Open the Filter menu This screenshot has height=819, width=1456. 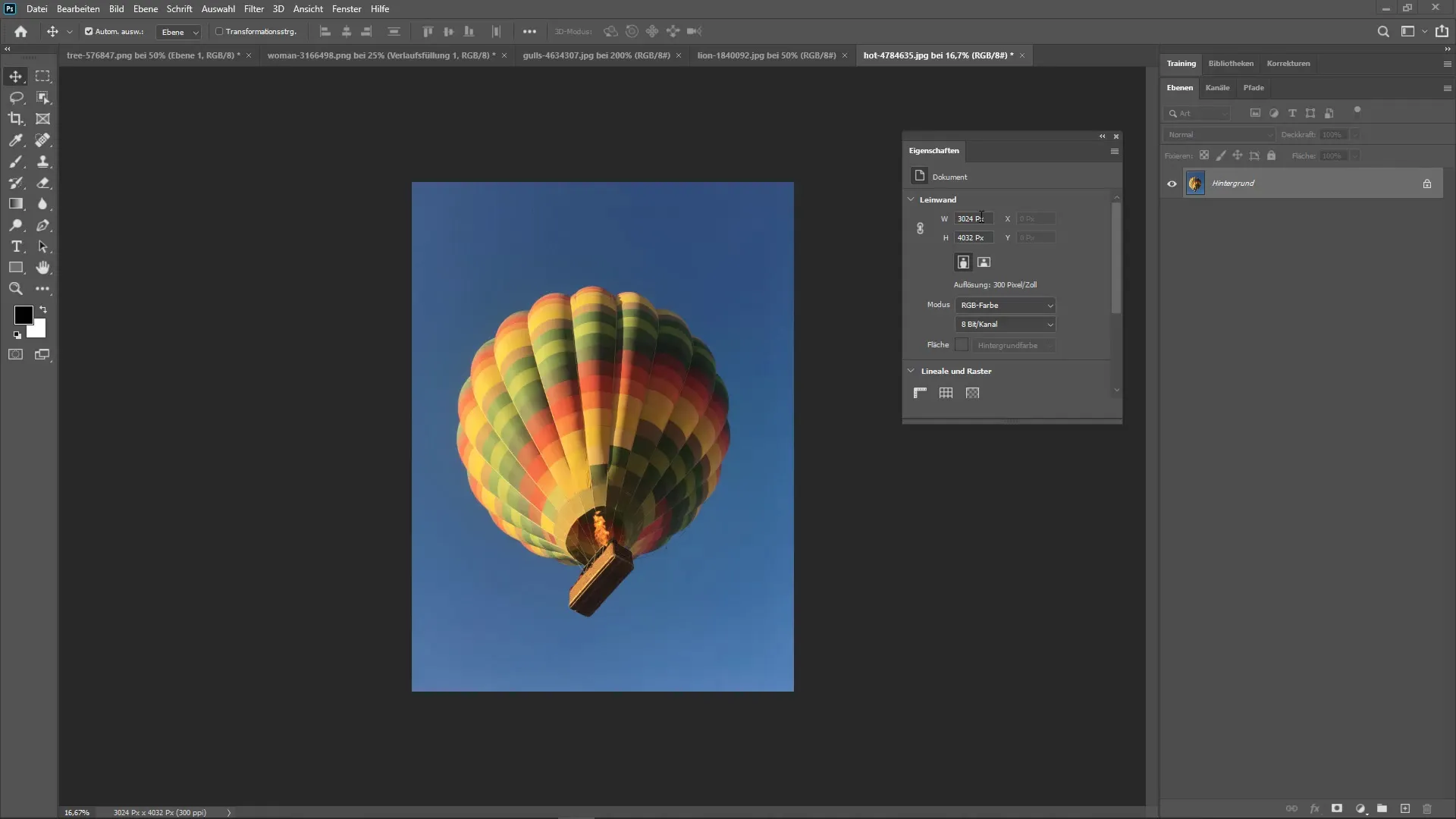coord(253,9)
